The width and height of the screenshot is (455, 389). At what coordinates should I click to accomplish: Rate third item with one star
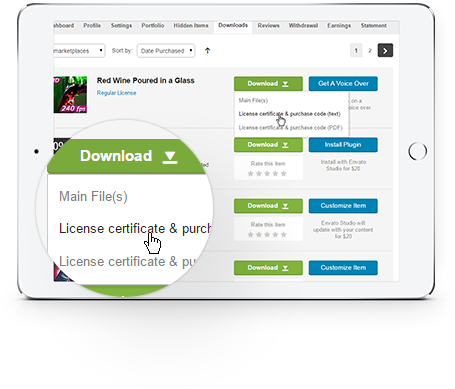pyautogui.click(x=250, y=235)
